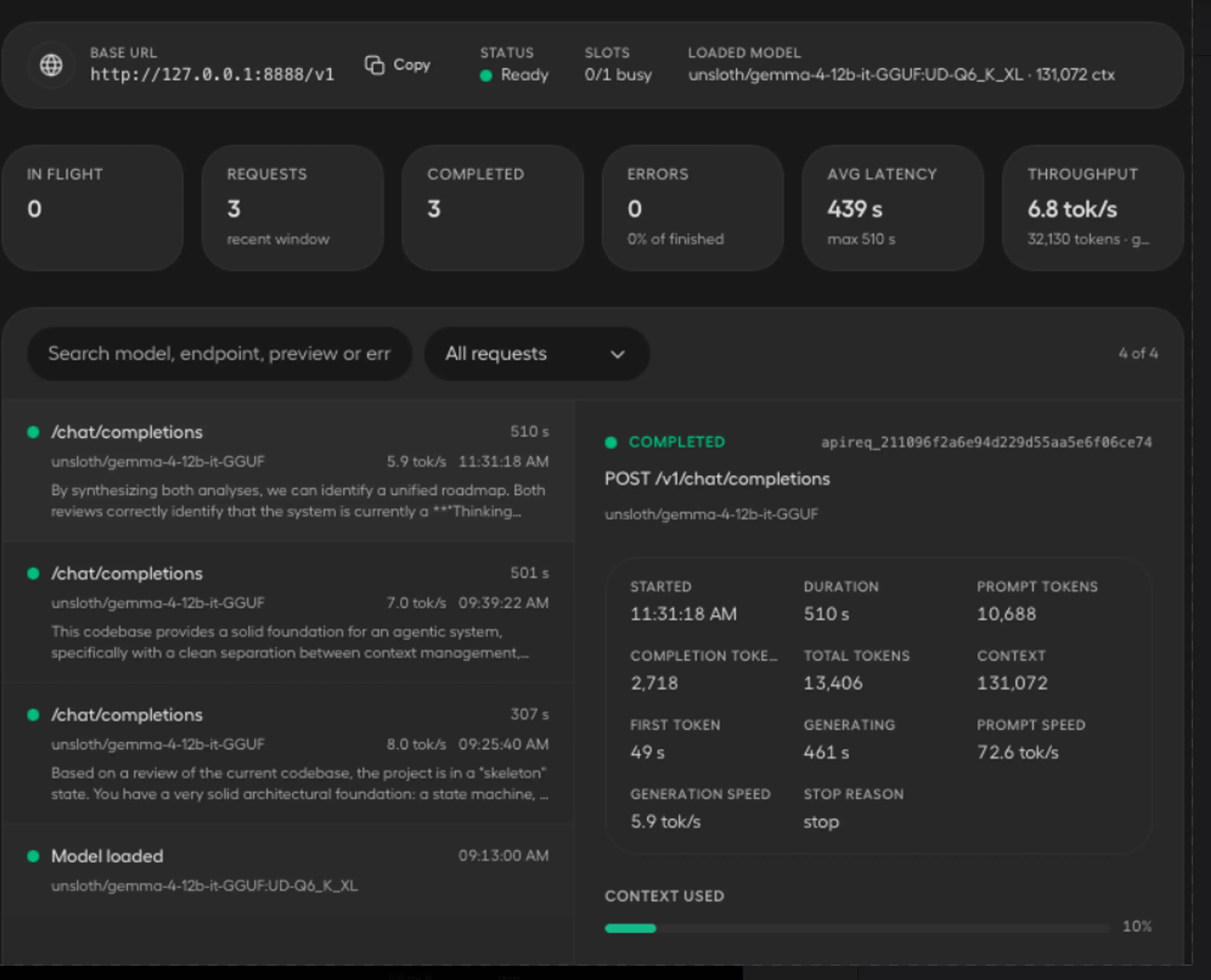Click the Stop Reason value stop
This screenshot has width=1211, height=980.
coord(821,822)
